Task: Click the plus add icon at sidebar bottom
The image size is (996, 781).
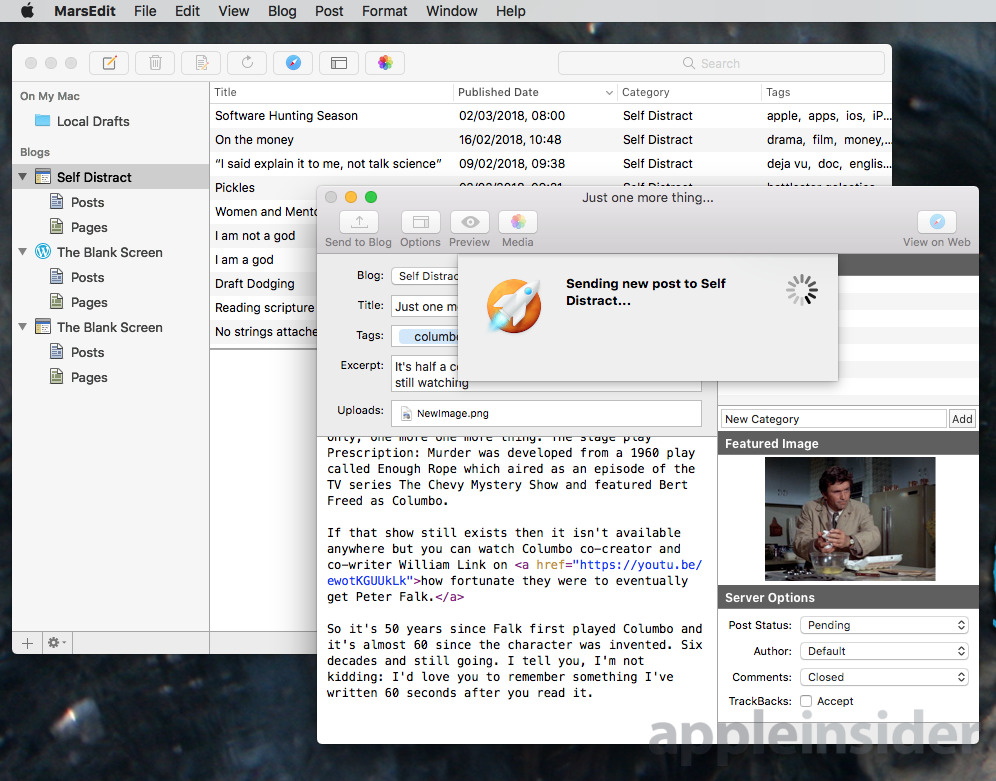Action: click(x=27, y=643)
